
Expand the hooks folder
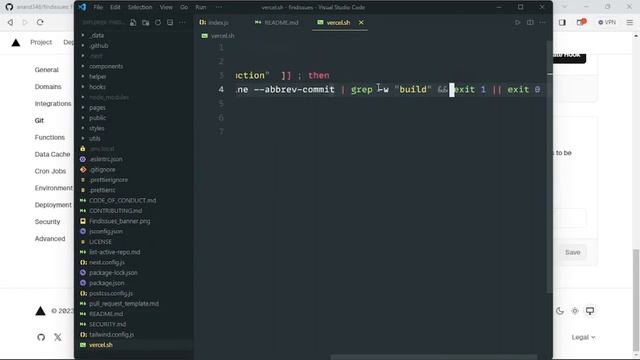point(97,87)
